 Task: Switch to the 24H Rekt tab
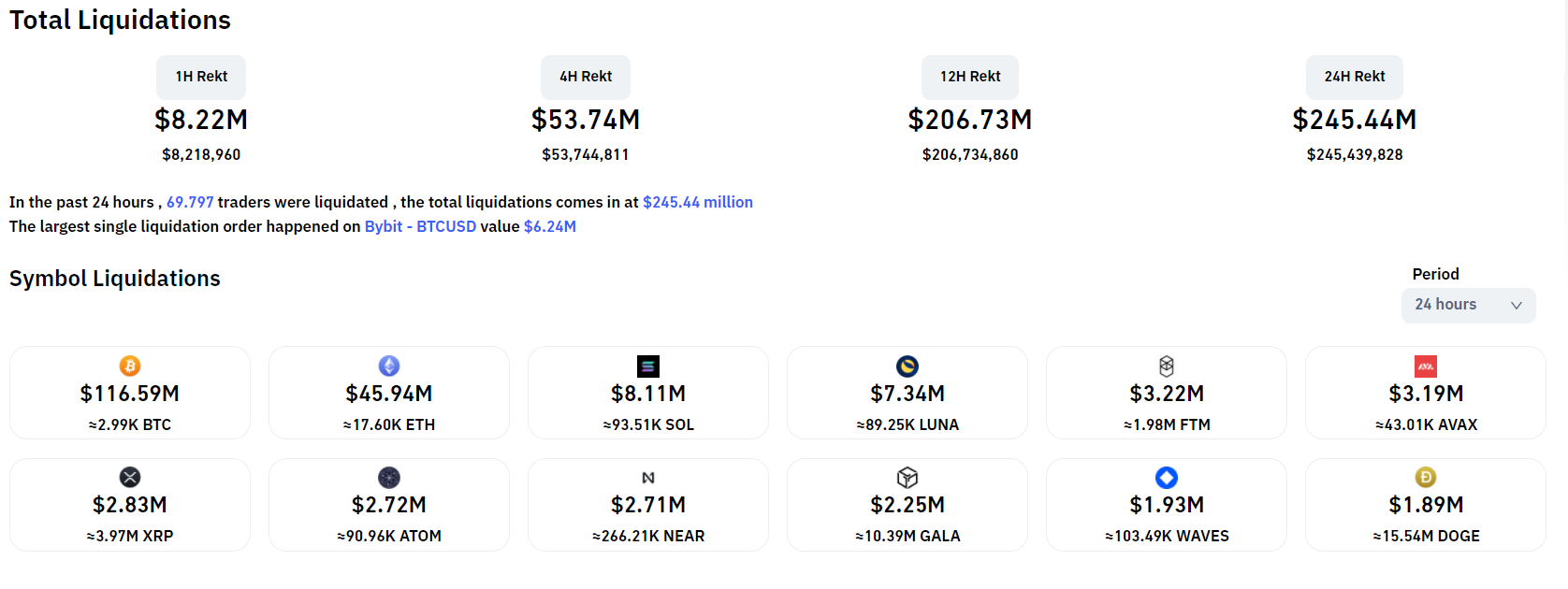point(1355,77)
